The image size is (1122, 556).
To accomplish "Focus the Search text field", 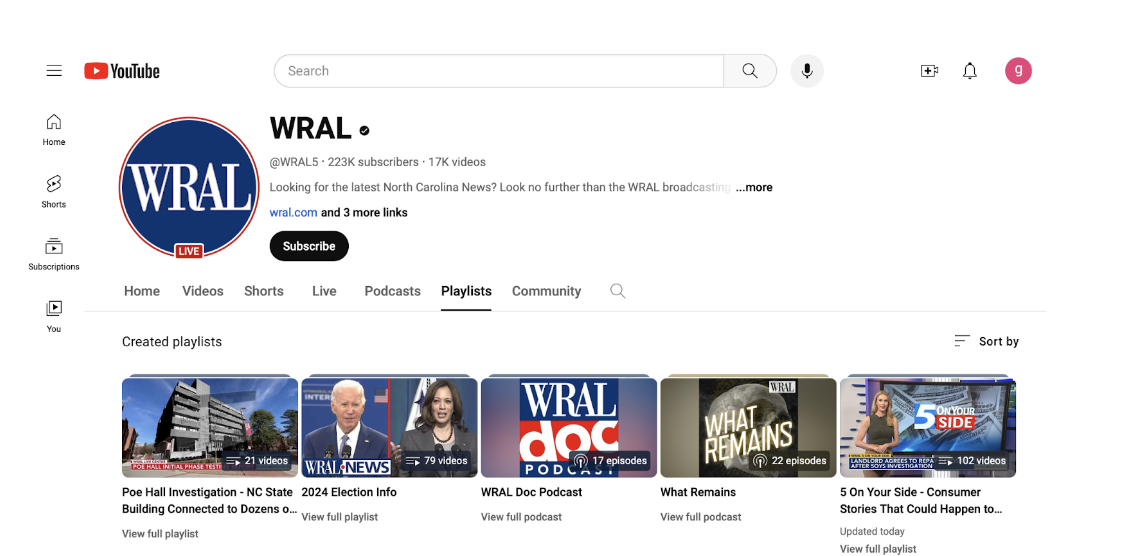I will point(499,71).
